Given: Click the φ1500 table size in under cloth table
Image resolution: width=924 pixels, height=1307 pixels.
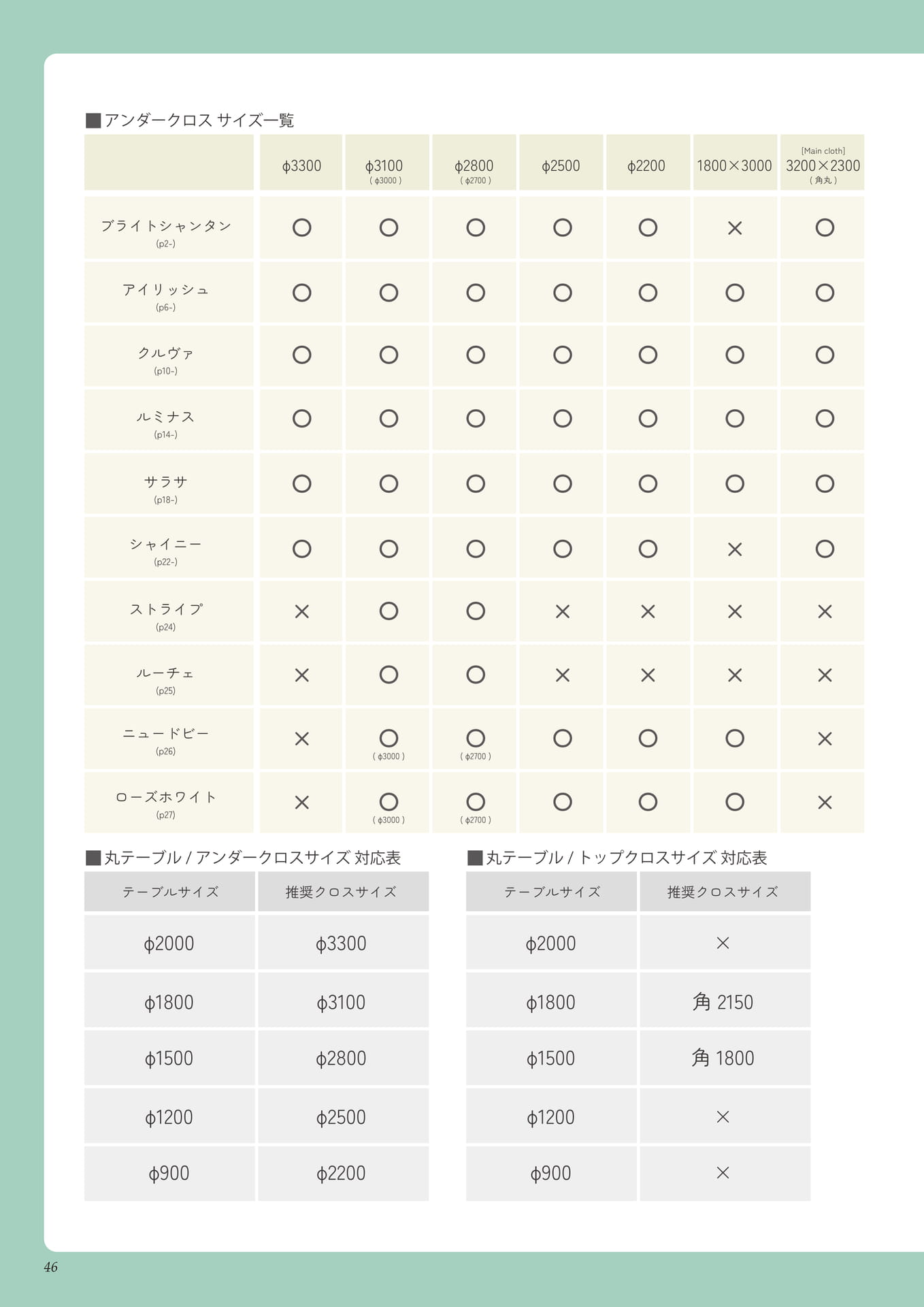Looking at the screenshot, I should 169,1058.
